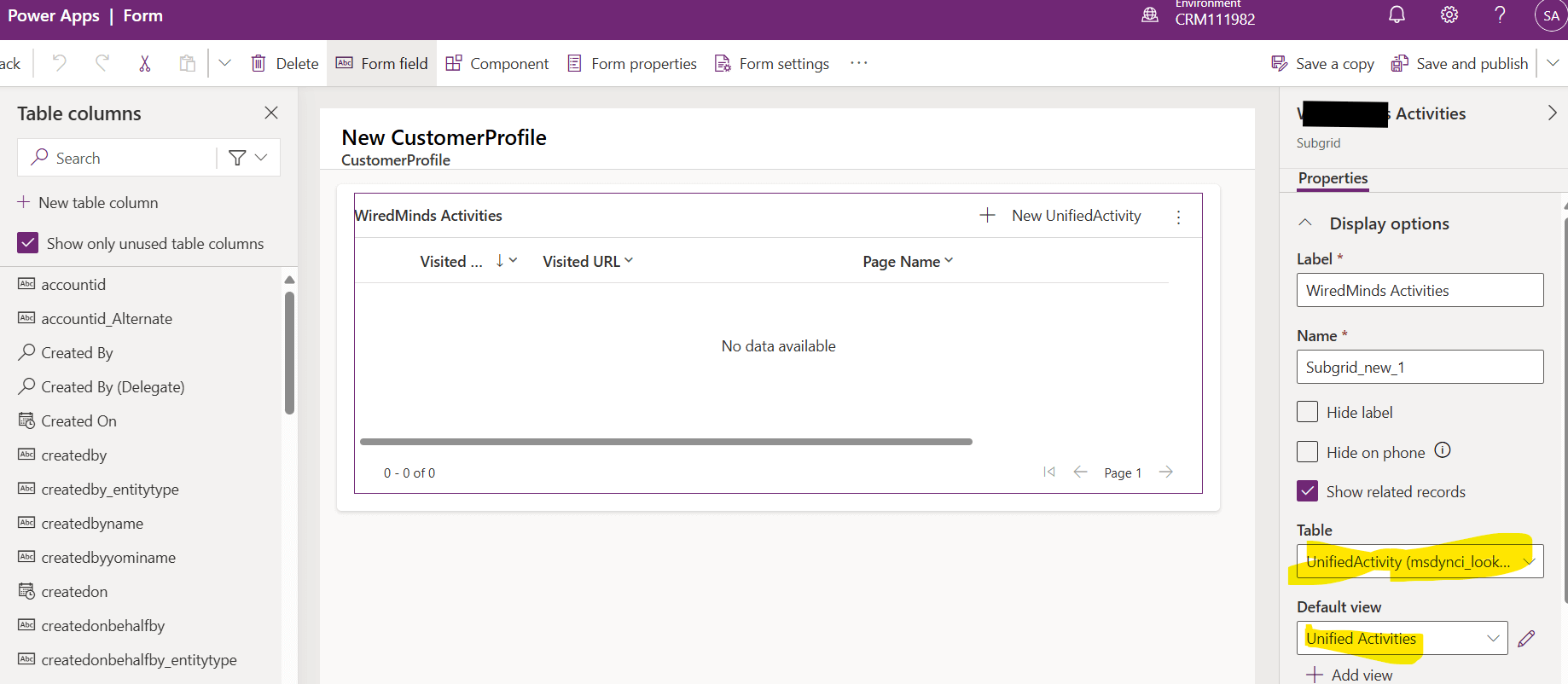Collapse the Display options section

click(x=1305, y=223)
